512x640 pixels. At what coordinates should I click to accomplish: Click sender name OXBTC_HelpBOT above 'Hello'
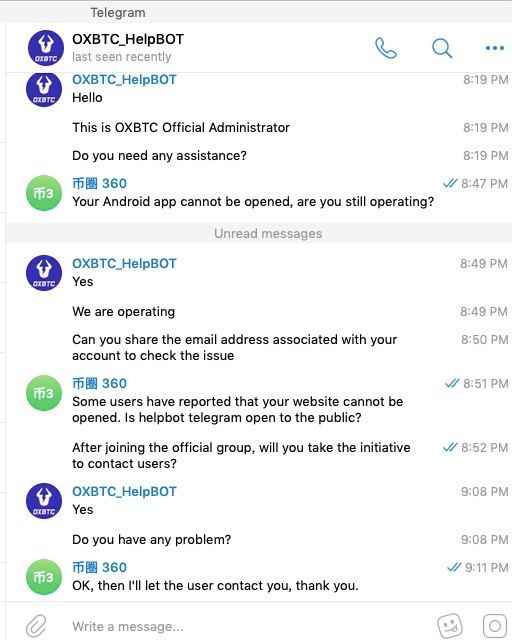point(124,80)
